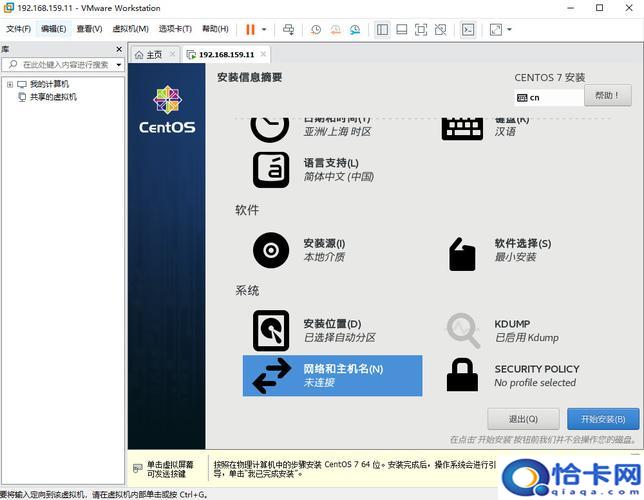The height and width of the screenshot is (500, 644).
Task: Open 语言支持(L) language icon
Action: coord(271,170)
